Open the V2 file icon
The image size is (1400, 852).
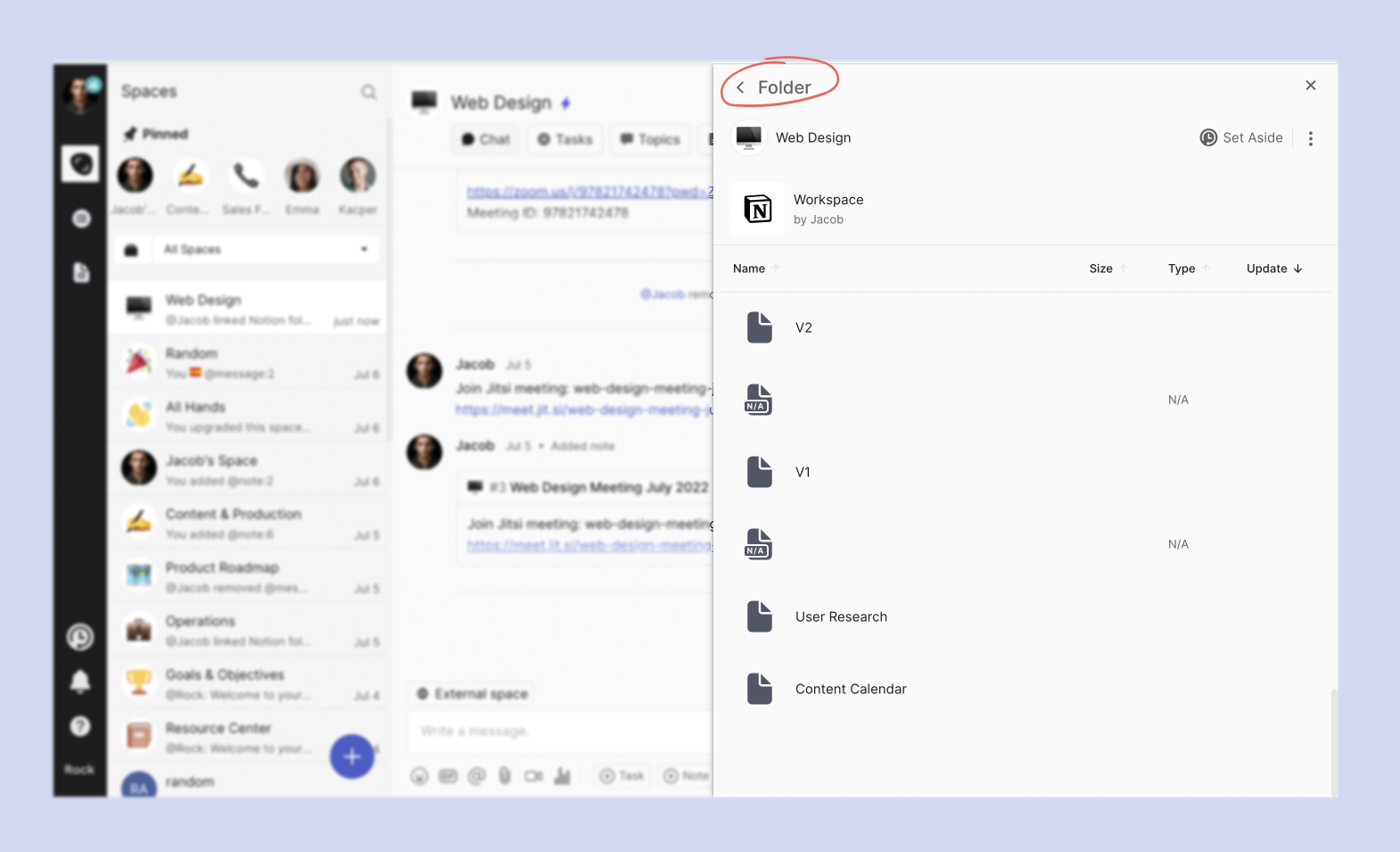point(760,327)
